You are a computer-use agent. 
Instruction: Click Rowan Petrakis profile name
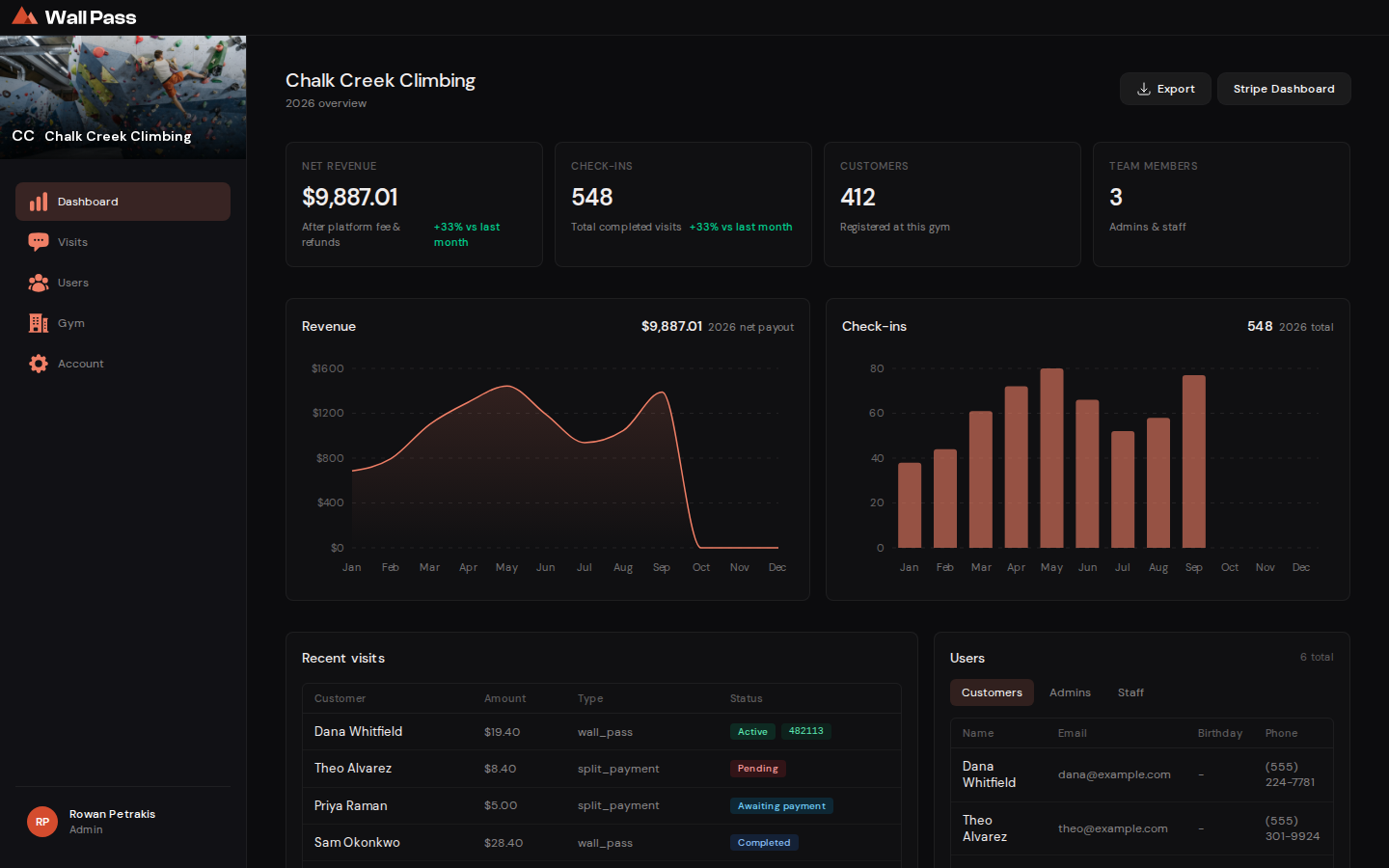pyautogui.click(x=112, y=814)
